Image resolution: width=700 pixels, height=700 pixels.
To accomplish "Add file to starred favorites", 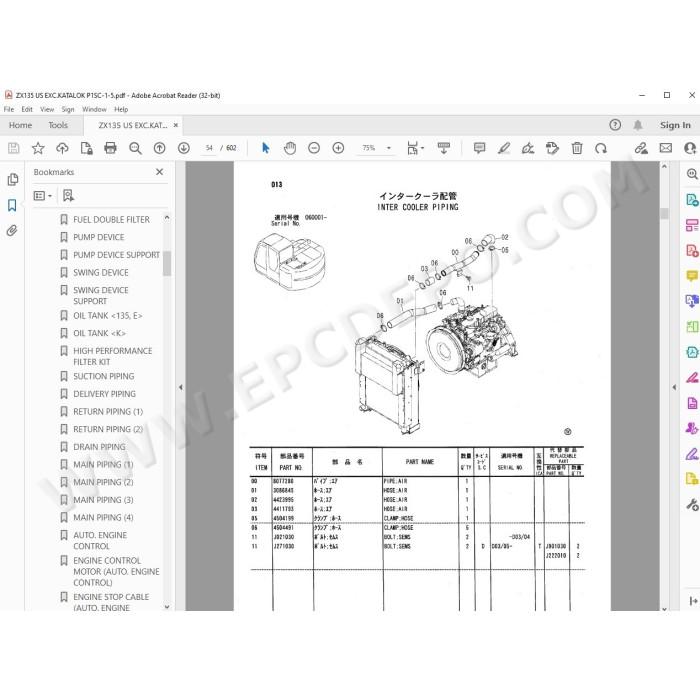I will pos(38,148).
